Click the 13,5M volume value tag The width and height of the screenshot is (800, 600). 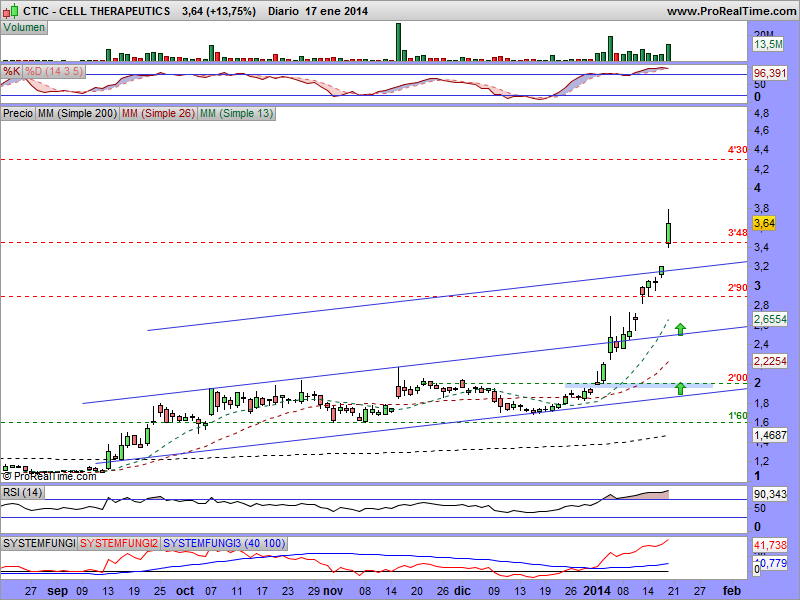(768, 44)
